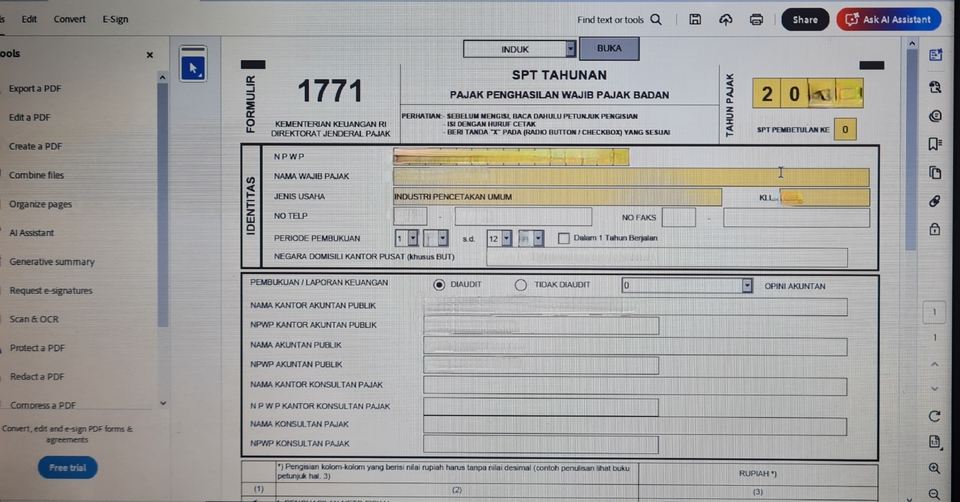This screenshot has height=502, width=960.
Task: Choose Redact a PDF tool
Action: (37, 376)
